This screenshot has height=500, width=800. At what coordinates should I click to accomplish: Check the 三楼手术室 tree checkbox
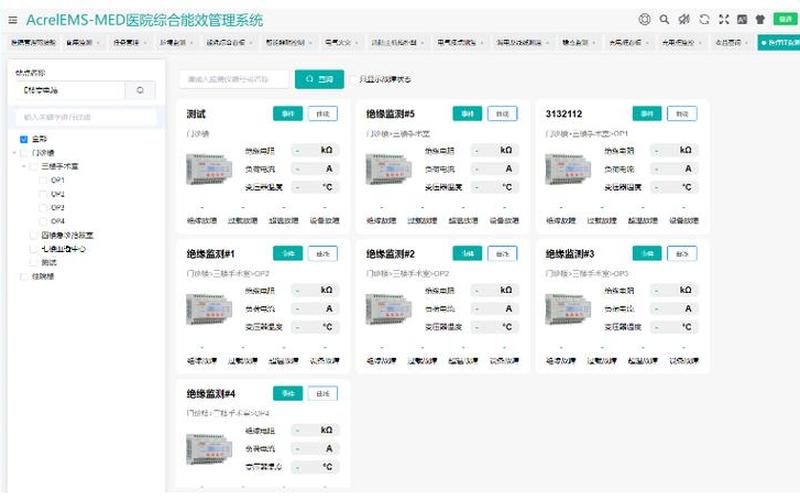tap(34, 166)
